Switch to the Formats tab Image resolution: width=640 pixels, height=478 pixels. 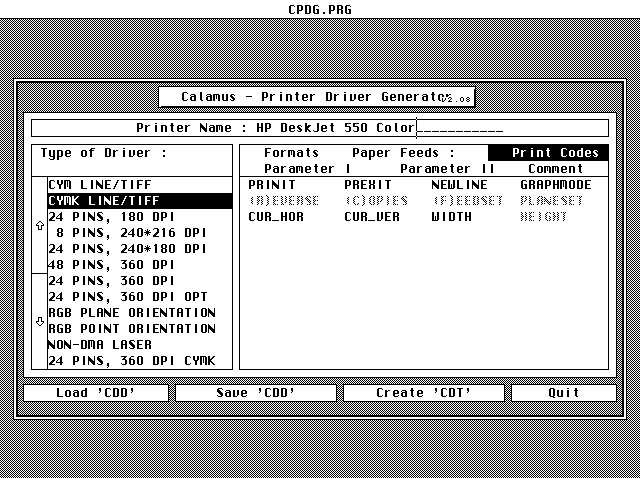(291, 153)
